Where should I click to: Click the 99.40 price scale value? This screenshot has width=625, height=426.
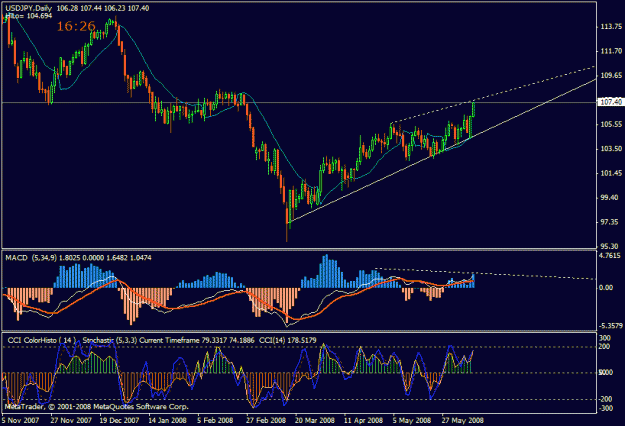click(x=610, y=198)
